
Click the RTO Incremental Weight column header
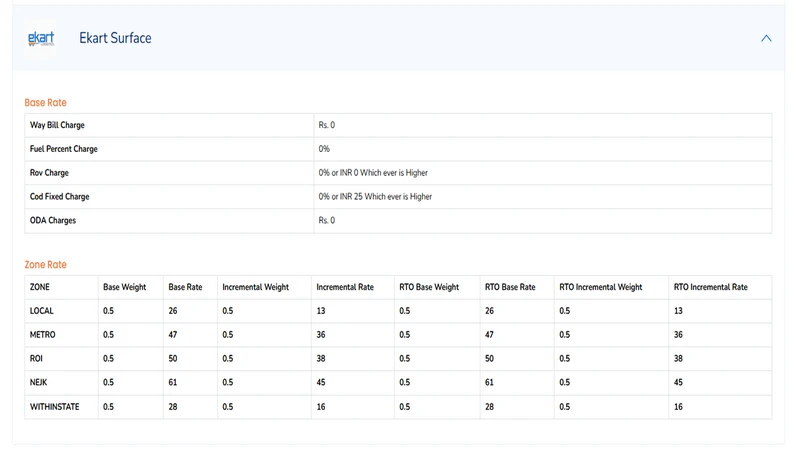(601, 287)
